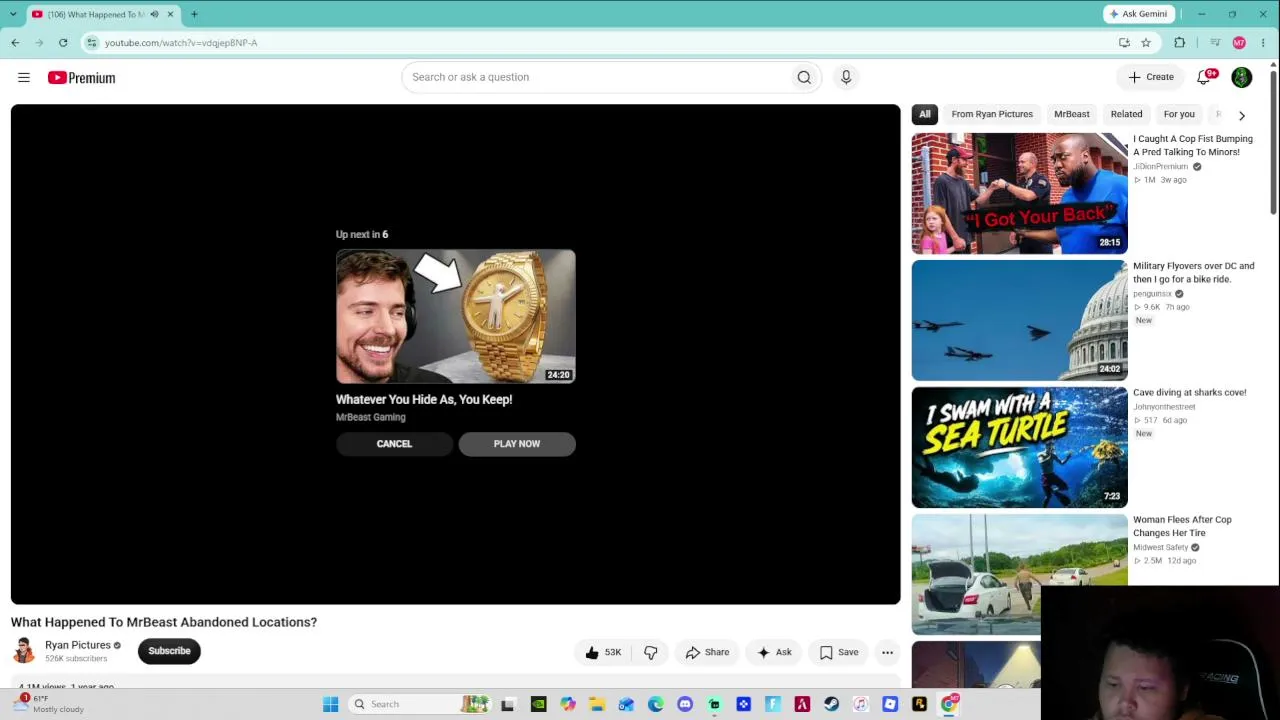Open more actions three-dot menu

[x=887, y=652]
